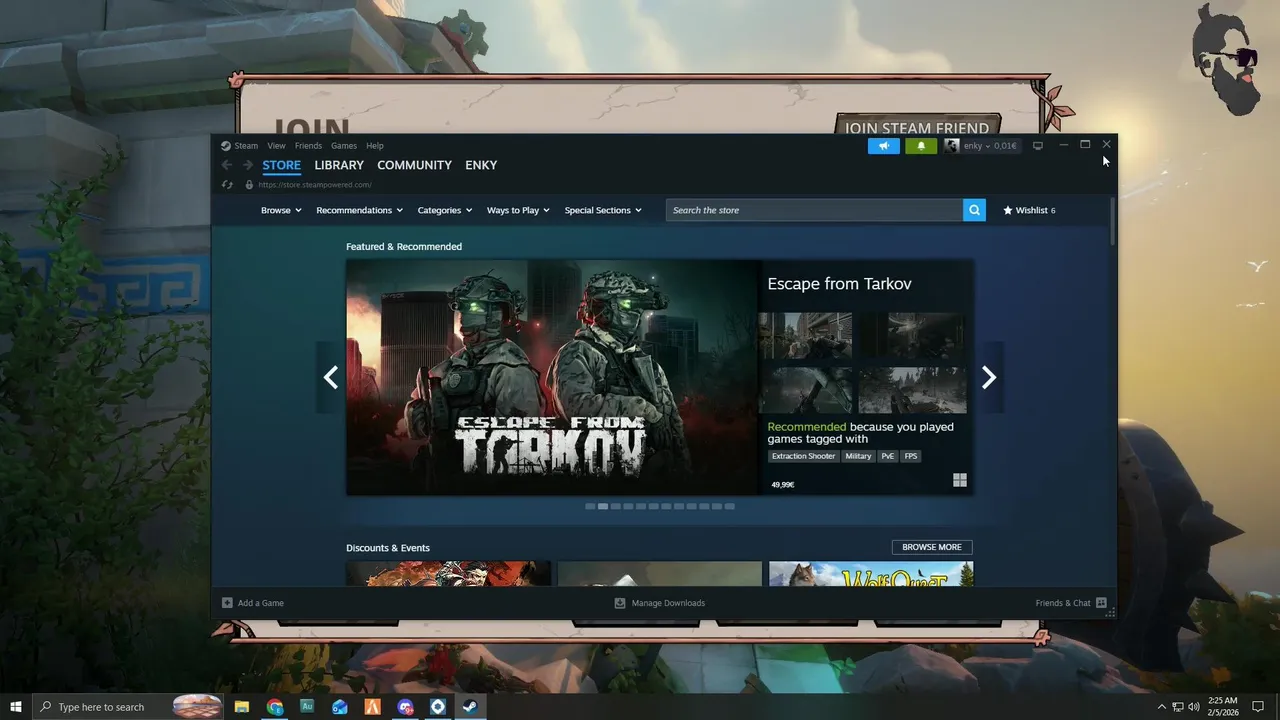This screenshot has width=1280, height=720.
Task: Click the BROWSE MORE button
Action: 932,547
